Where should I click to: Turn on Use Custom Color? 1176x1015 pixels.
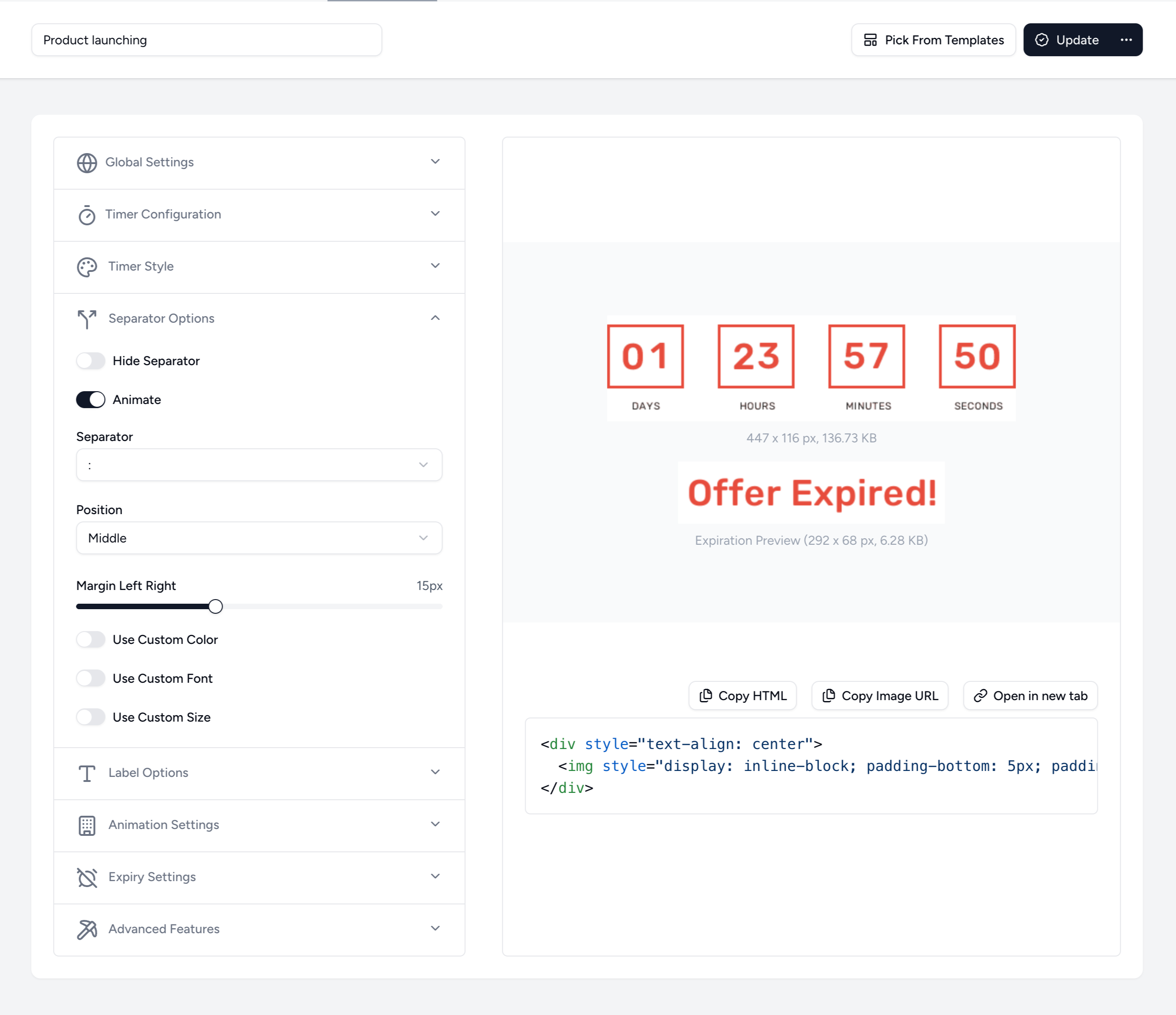[x=90, y=639]
